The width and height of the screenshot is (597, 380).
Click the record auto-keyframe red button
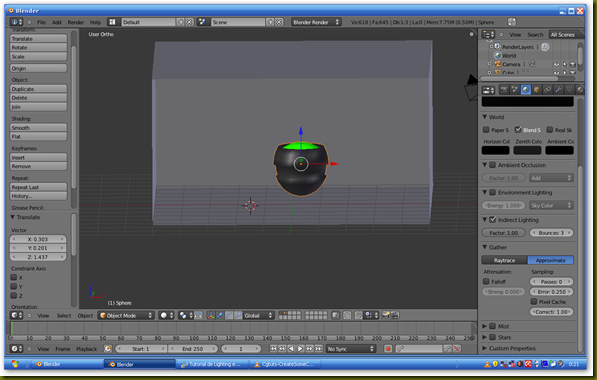(388, 349)
